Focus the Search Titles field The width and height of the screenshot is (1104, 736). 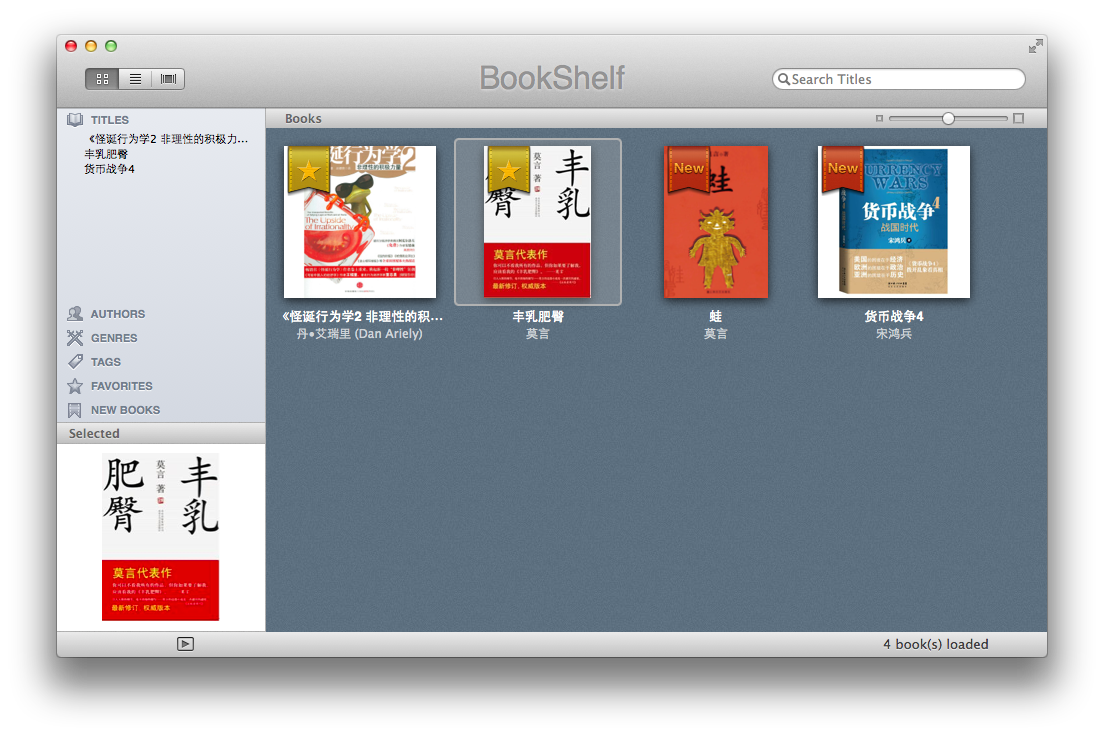coord(898,79)
